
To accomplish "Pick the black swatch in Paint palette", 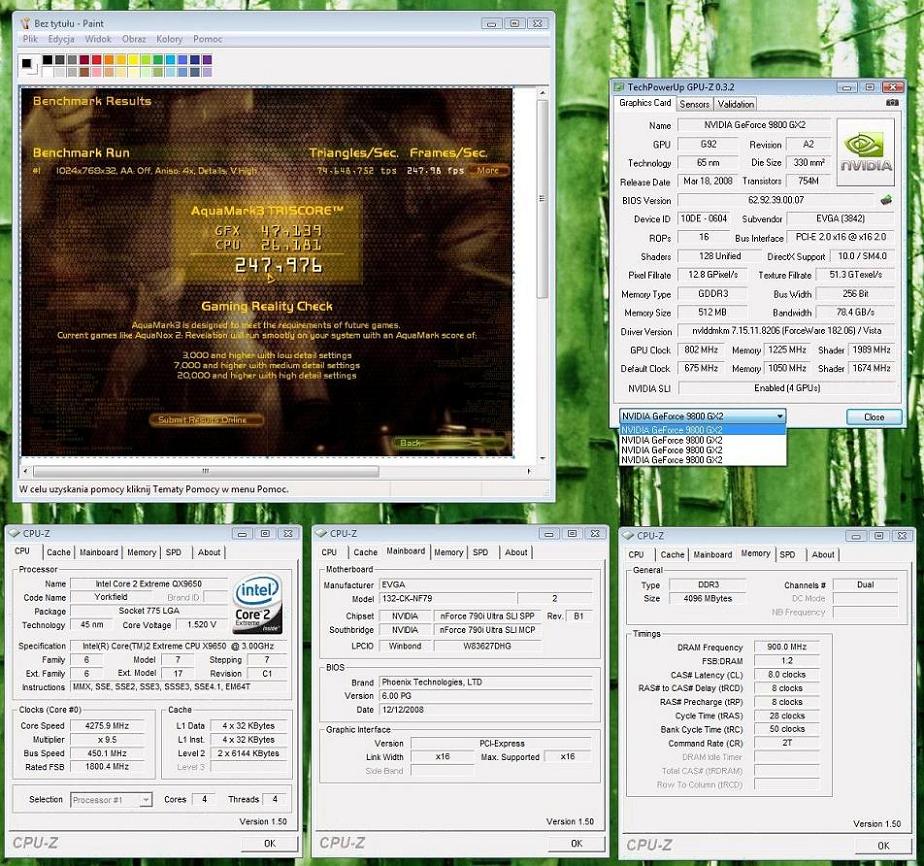I will pos(47,60).
